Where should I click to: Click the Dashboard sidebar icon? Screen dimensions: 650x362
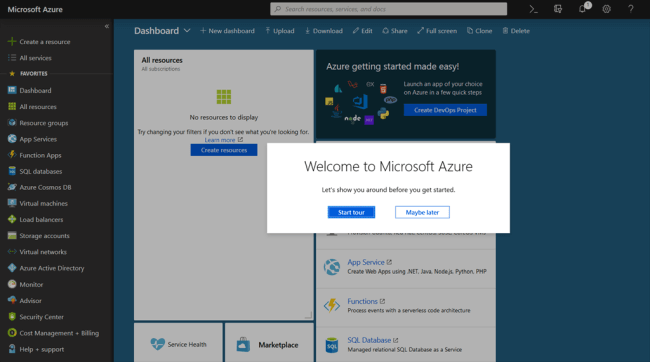[12, 90]
